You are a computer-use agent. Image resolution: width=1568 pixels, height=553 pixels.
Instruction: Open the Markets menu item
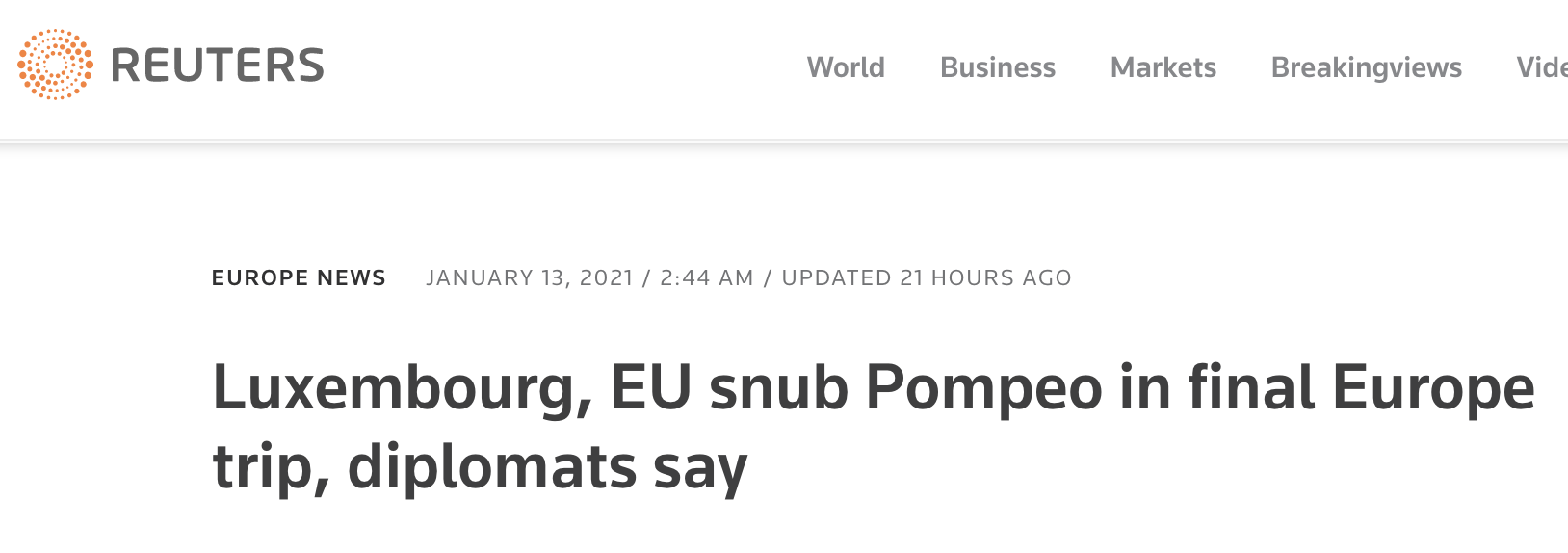click(1163, 67)
